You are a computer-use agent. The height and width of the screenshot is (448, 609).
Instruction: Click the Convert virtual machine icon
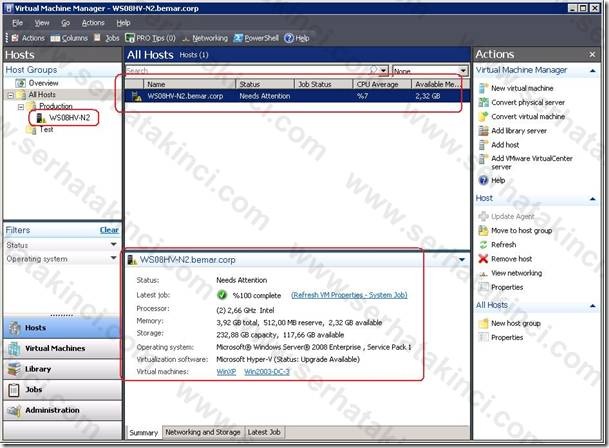point(483,117)
